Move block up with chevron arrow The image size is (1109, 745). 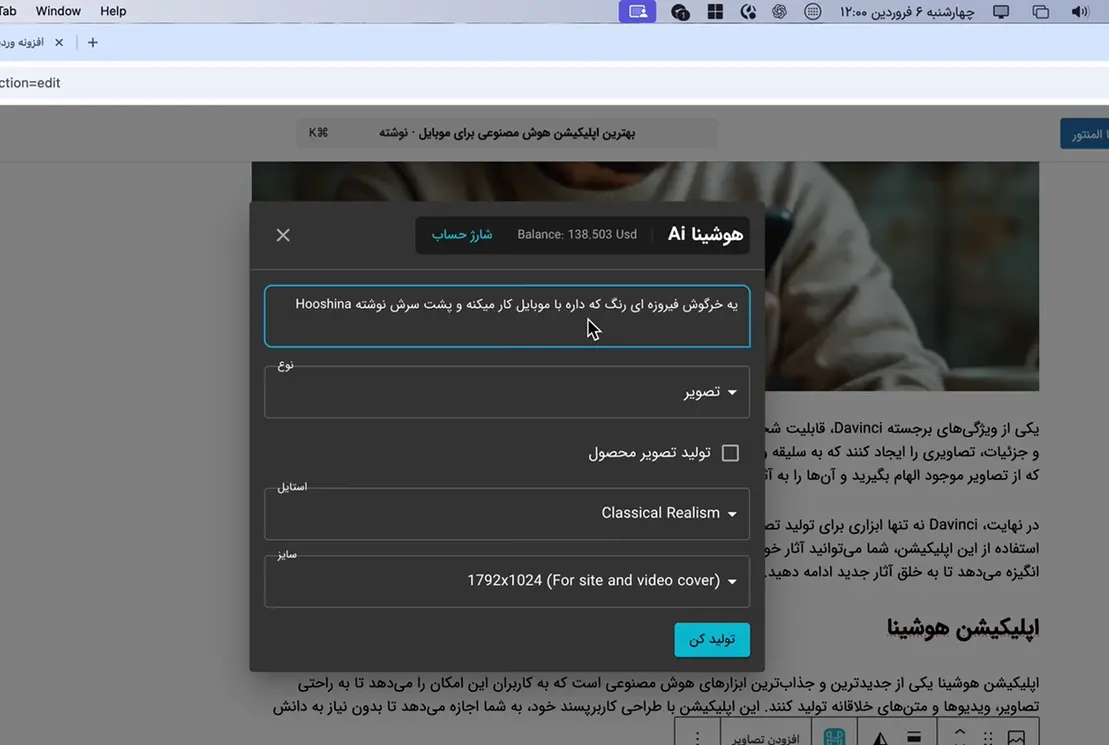click(x=960, y=731)
